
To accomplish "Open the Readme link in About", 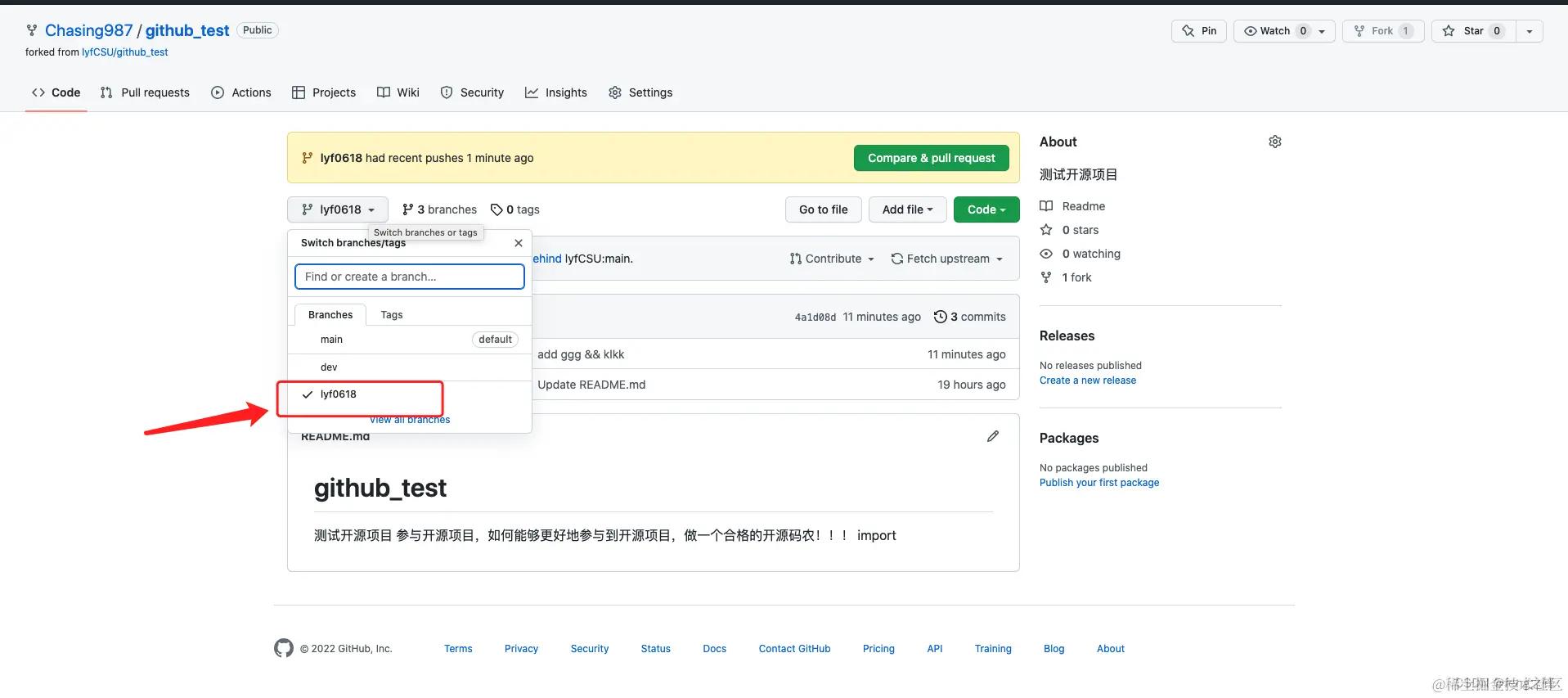I will (x=1072, y=206).
